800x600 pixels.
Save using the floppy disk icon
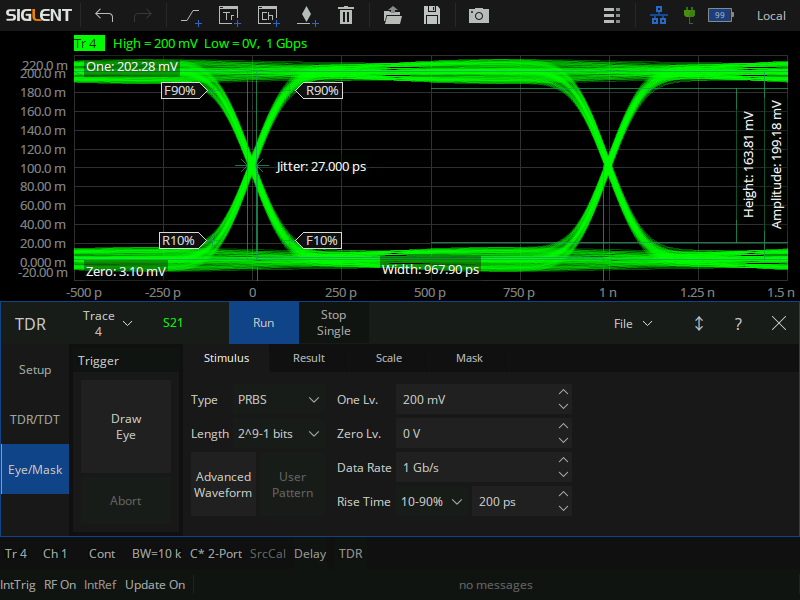[432, 15]
